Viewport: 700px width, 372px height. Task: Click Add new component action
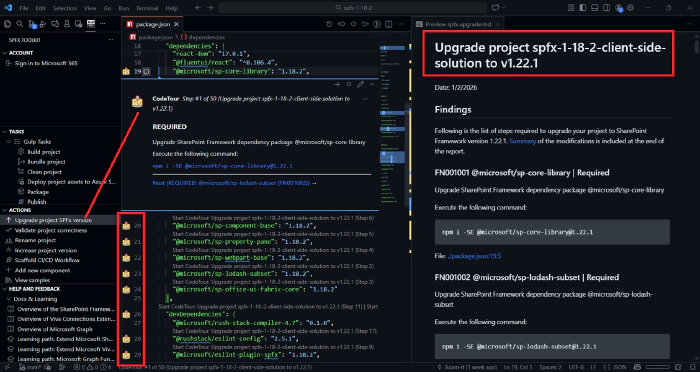click(42, 270)
